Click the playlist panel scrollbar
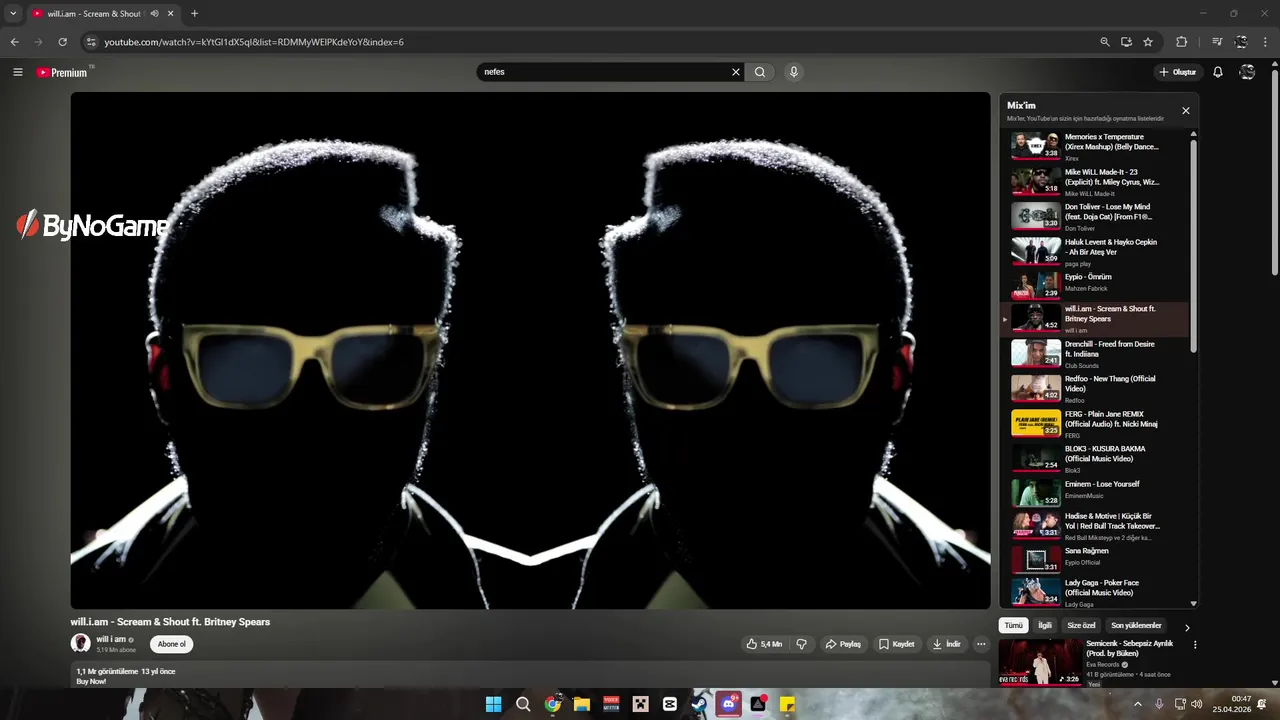Viewport: 1280px width, 720px height. point(1194,245)
